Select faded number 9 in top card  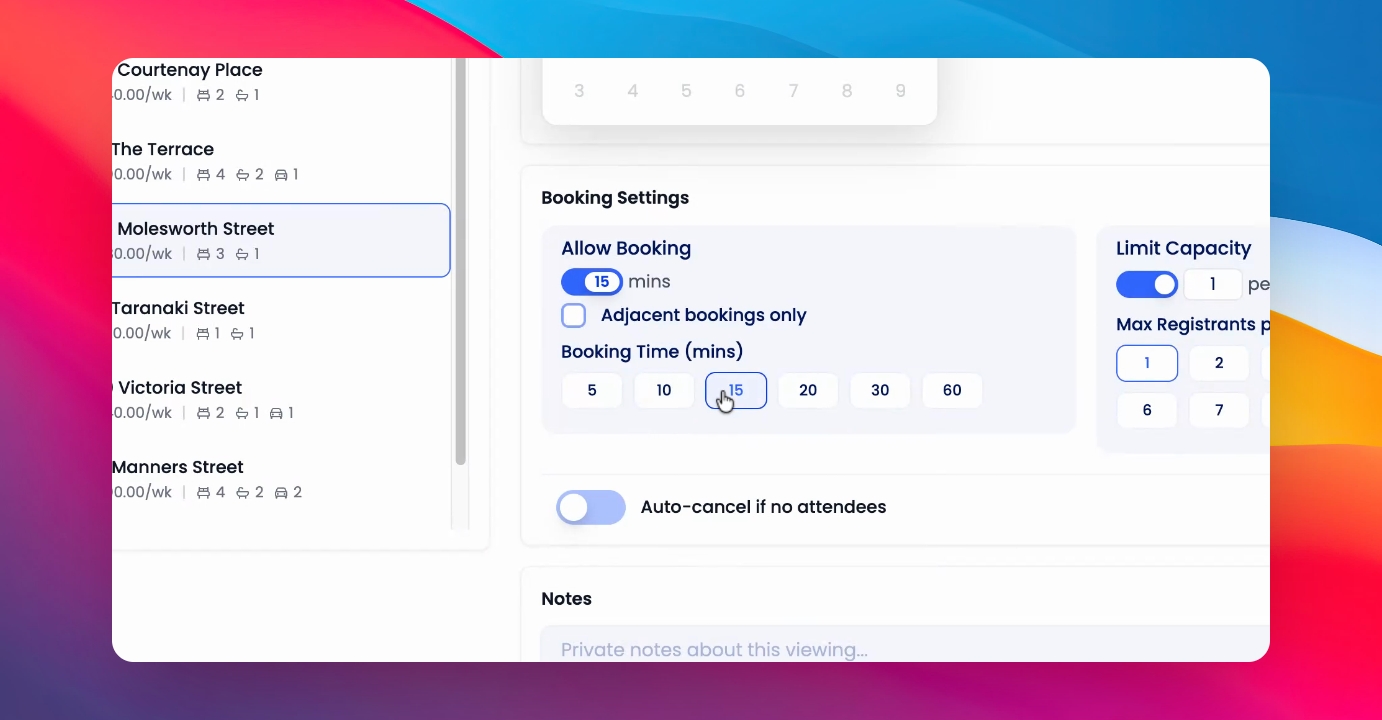[x=901, y=91]
